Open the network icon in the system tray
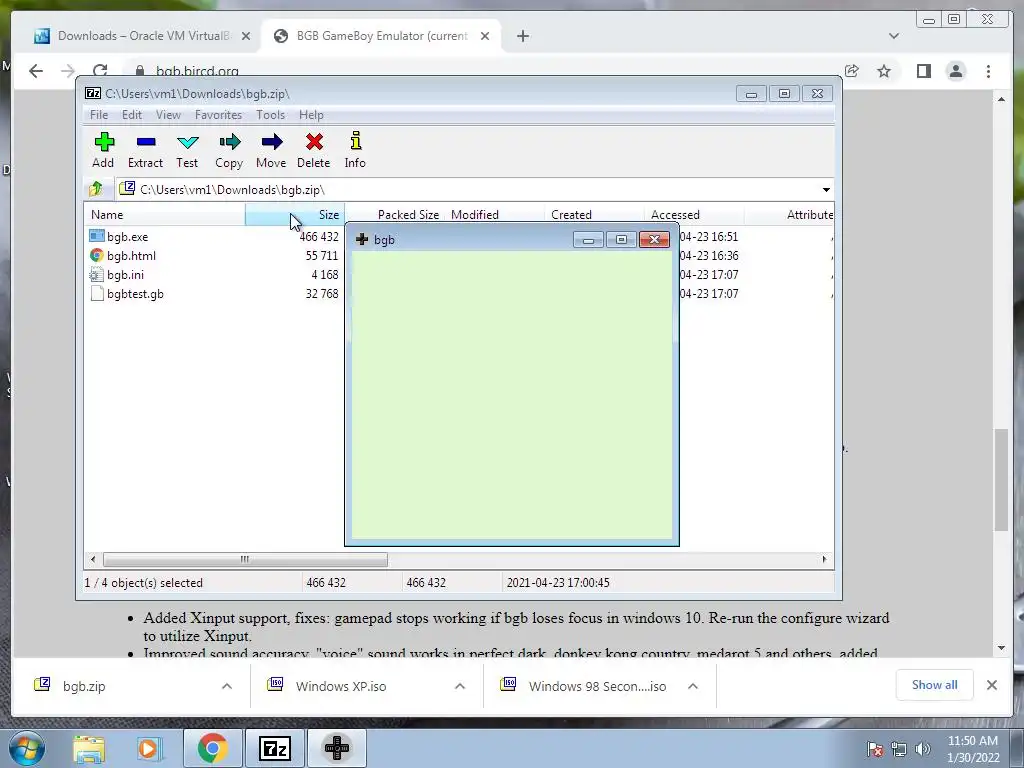The width and height of the screenshot is (1024, 768). click(899, 749)
